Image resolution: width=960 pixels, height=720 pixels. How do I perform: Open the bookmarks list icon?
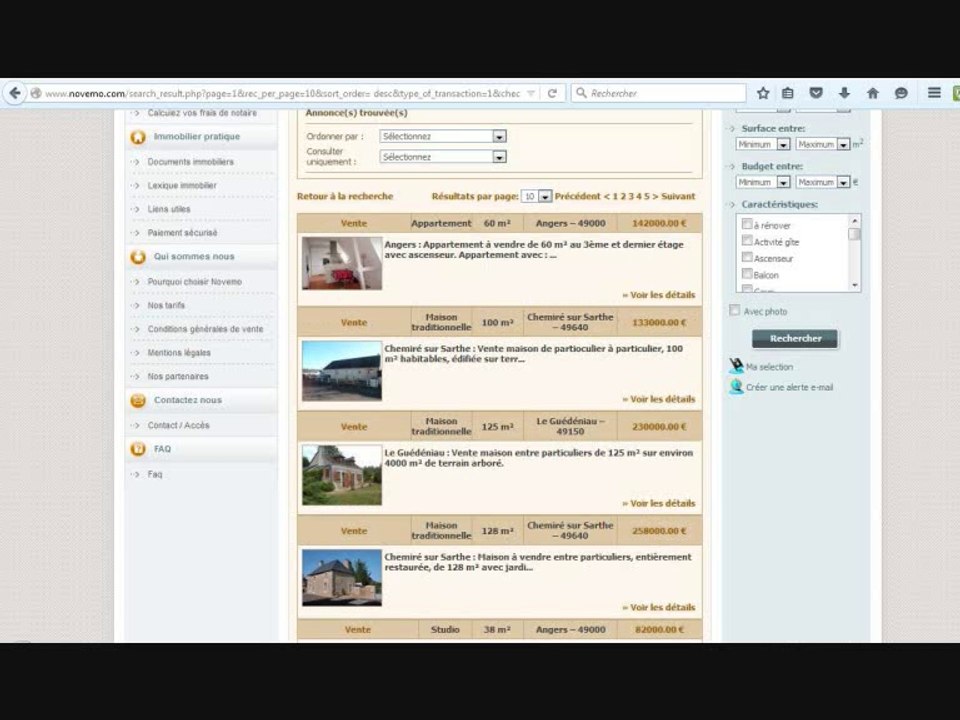click(788, 93)
